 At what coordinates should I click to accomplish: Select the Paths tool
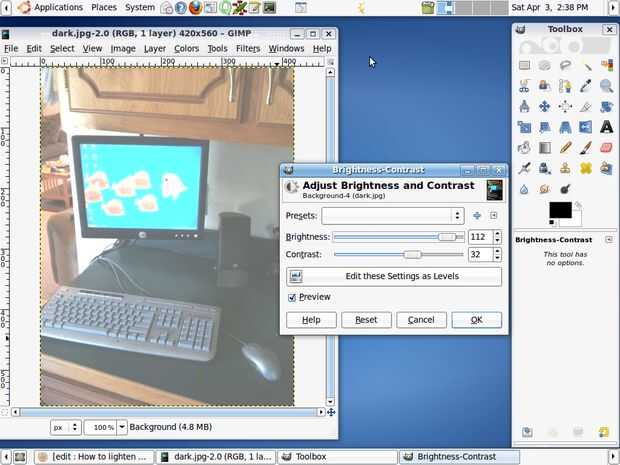tap(565, 86)
